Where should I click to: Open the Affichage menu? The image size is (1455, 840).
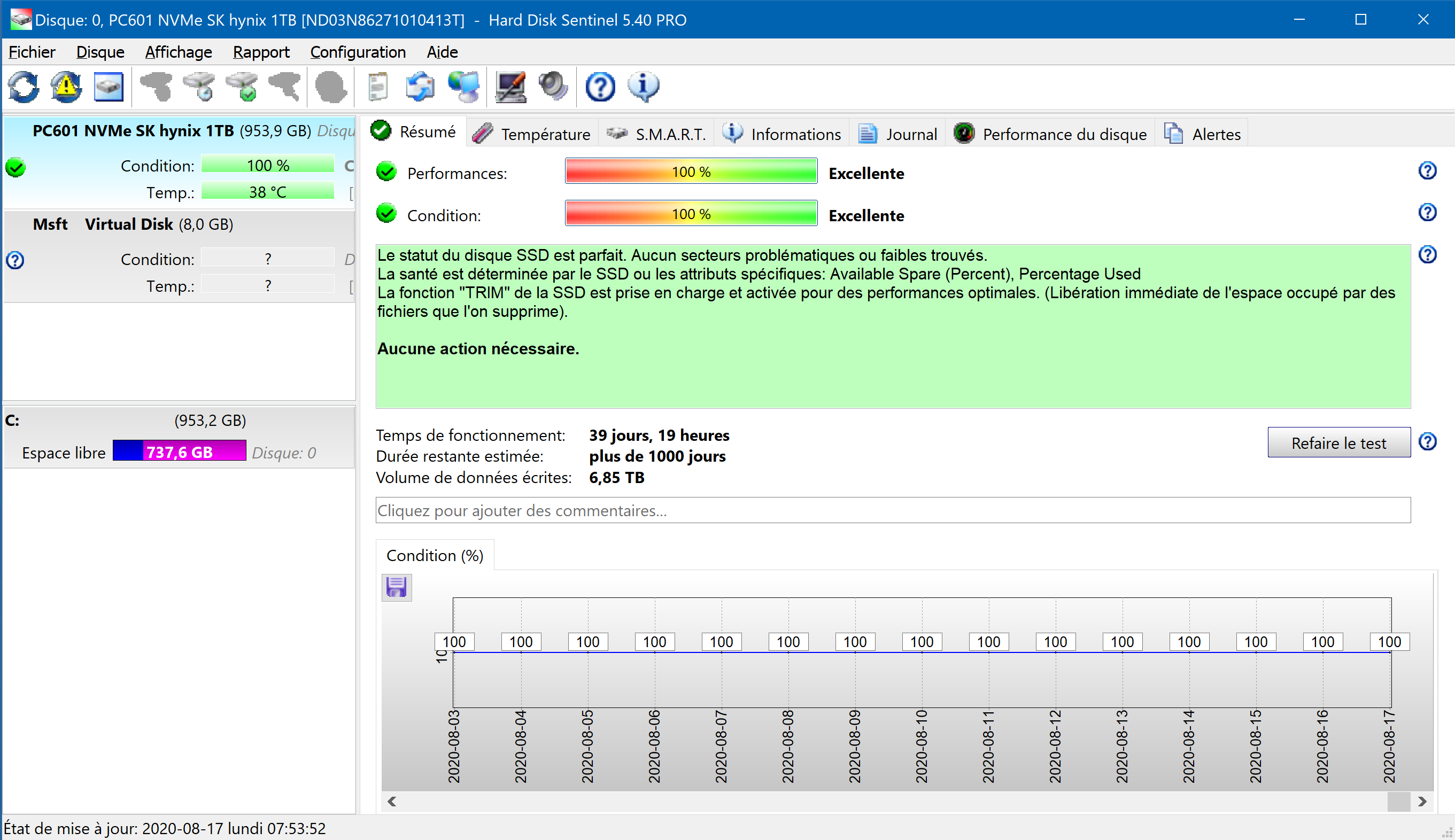pos(179,52)
